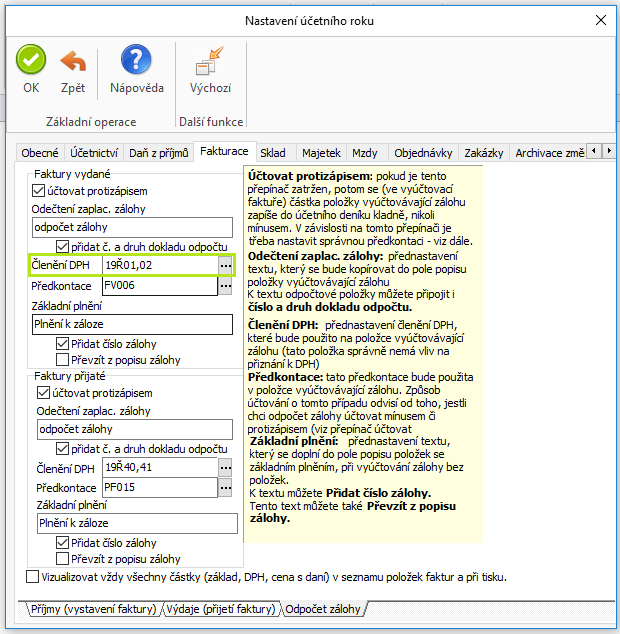This screenshot has height=634, width=620.
Task: Click the Předkontace field containing FV006
Action: pyautogui.click(x=160, y=285)
